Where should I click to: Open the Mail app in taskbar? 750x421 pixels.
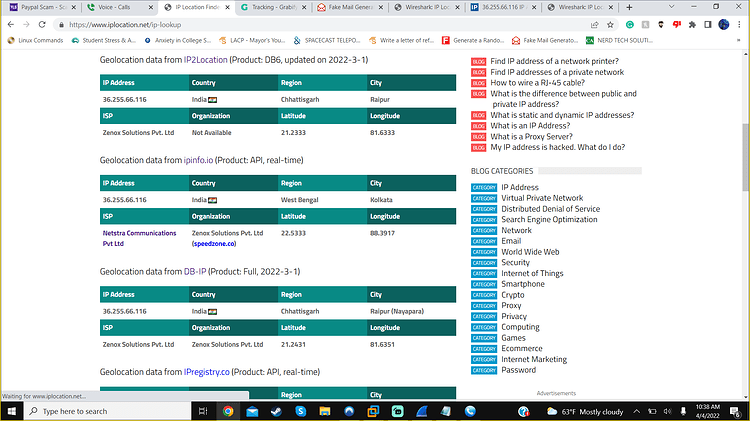click(x=252, y=411)
